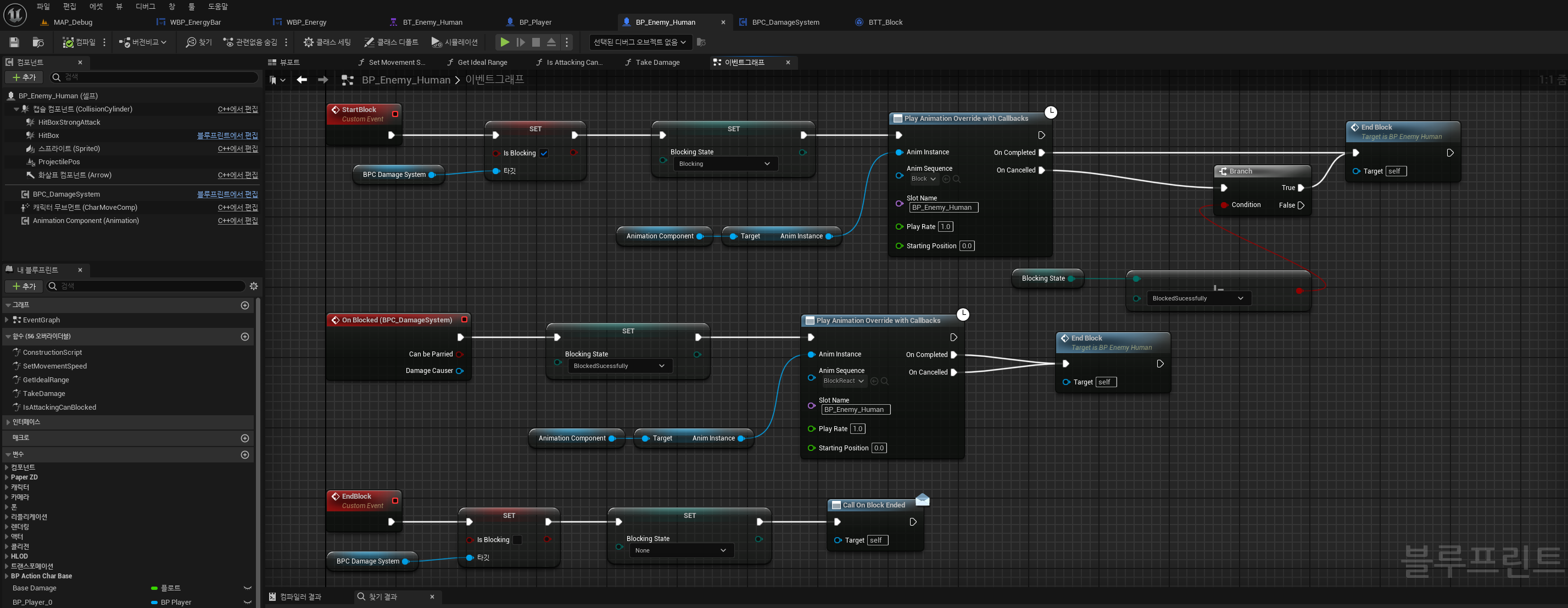Open the 디버그 menu

pos(145,6)
